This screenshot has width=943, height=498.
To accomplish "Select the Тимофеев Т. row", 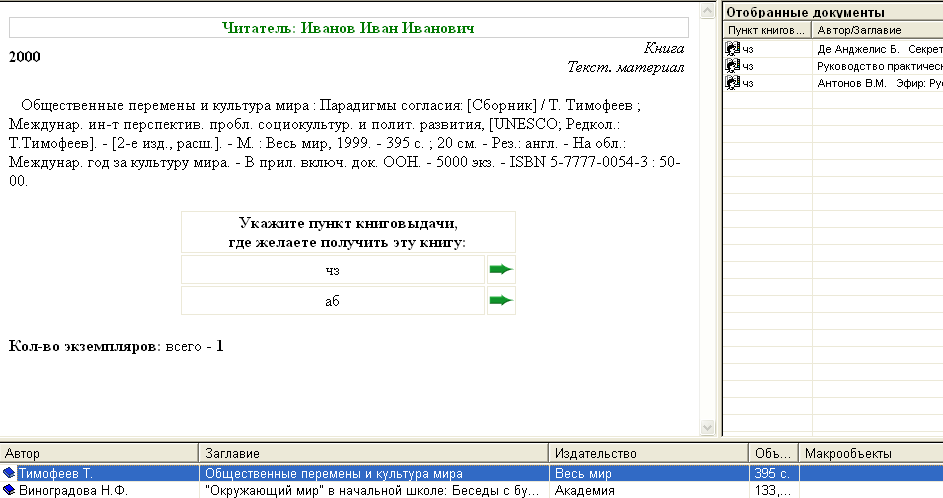I will click(x=472, y=473).
